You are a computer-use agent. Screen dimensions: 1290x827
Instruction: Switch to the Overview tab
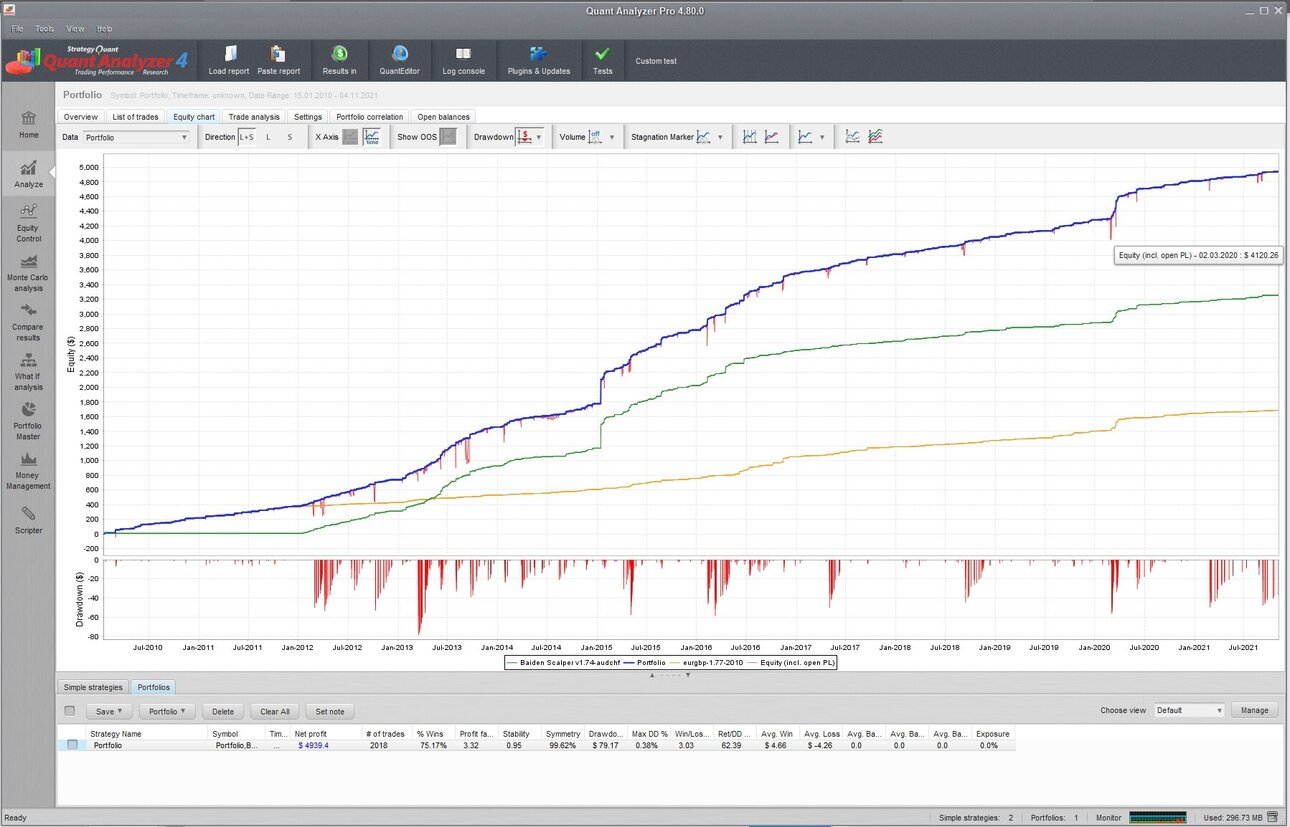coord(81,117)
